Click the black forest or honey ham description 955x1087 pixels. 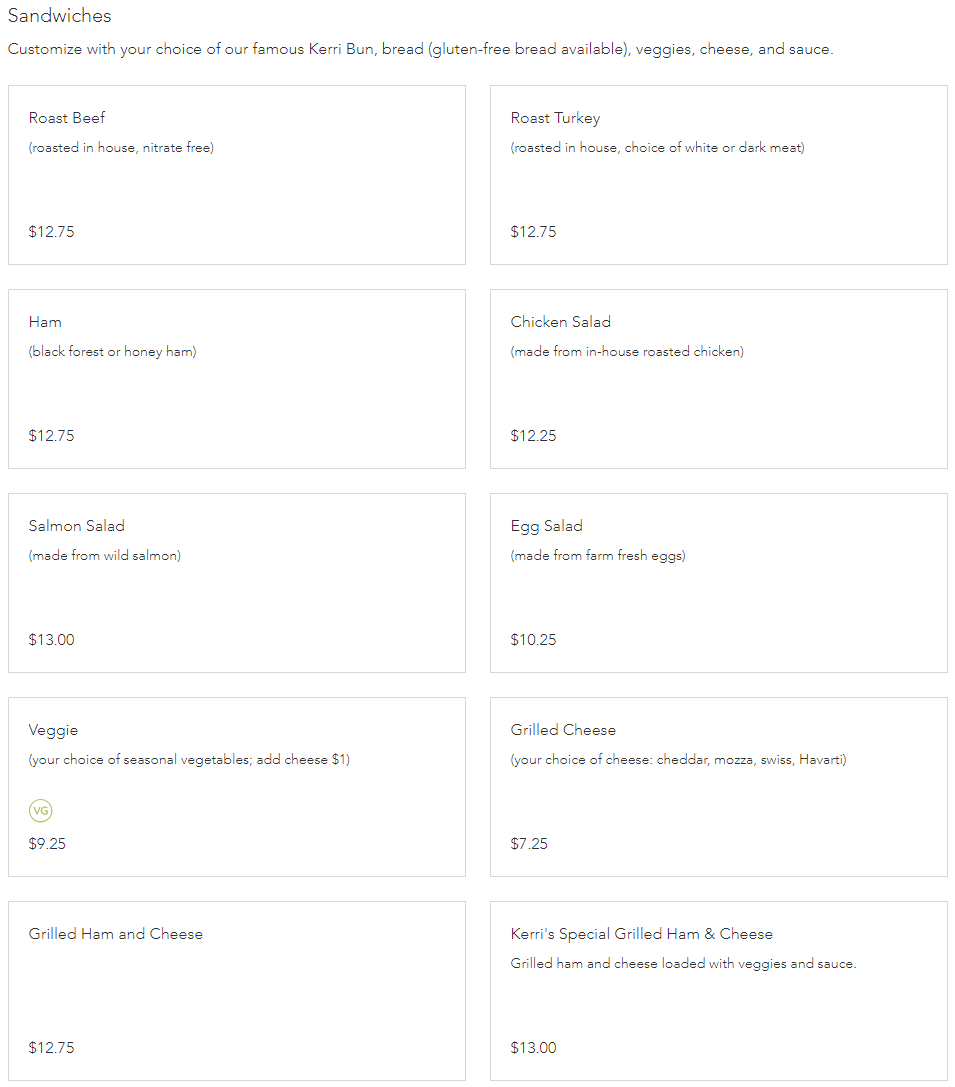coord(112,351)
